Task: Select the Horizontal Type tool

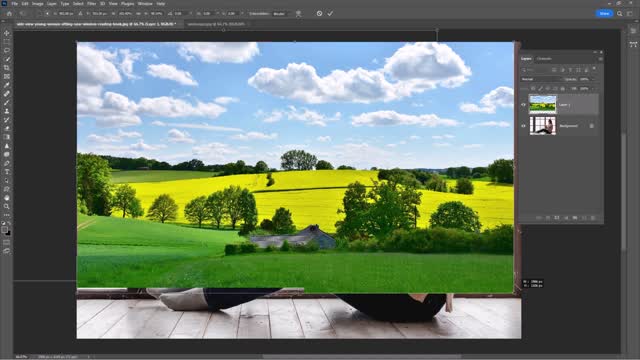Action: (x=7, y=172)
